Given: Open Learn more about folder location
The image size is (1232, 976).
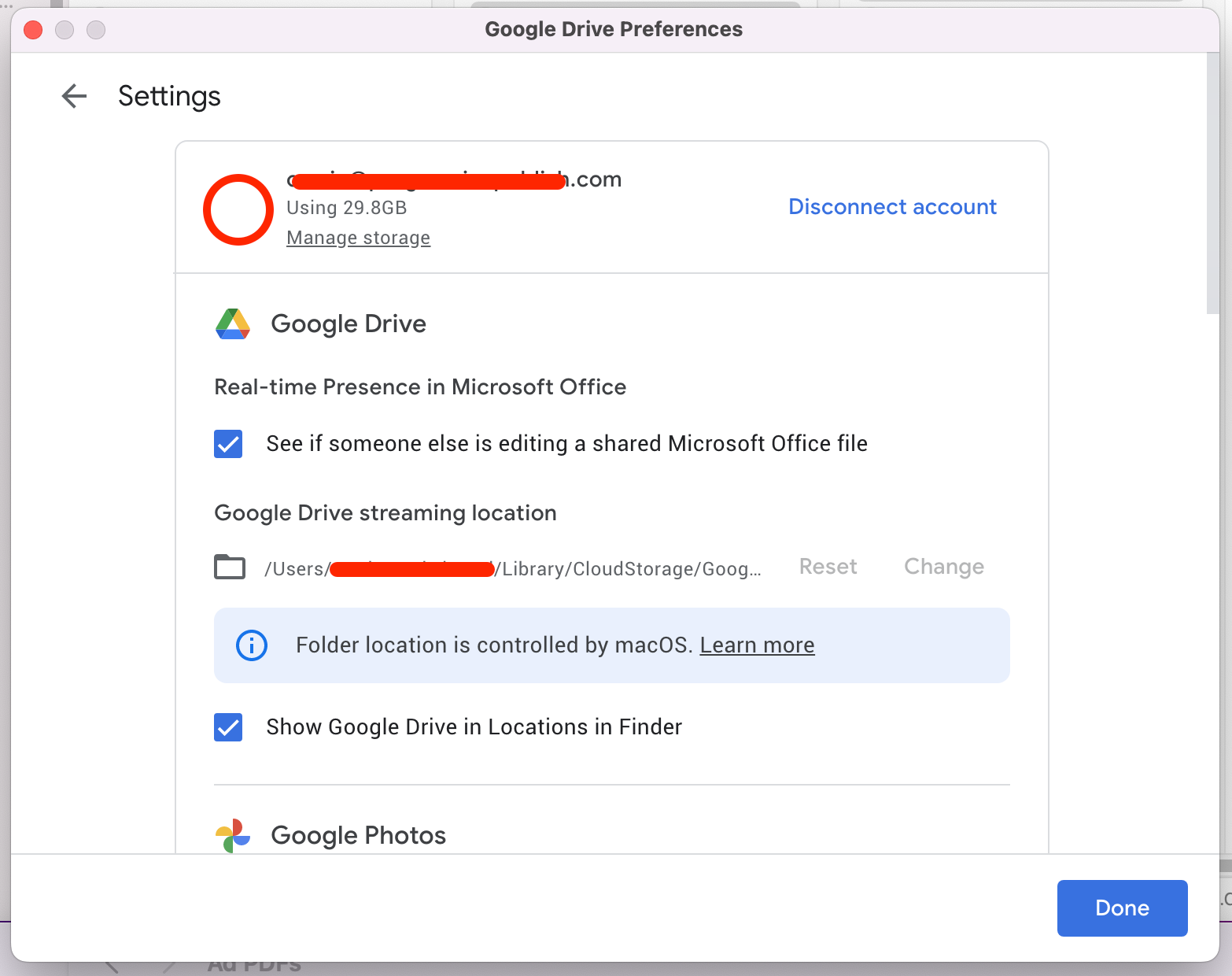Looking at the screenshot, I should tap(757, 645).
